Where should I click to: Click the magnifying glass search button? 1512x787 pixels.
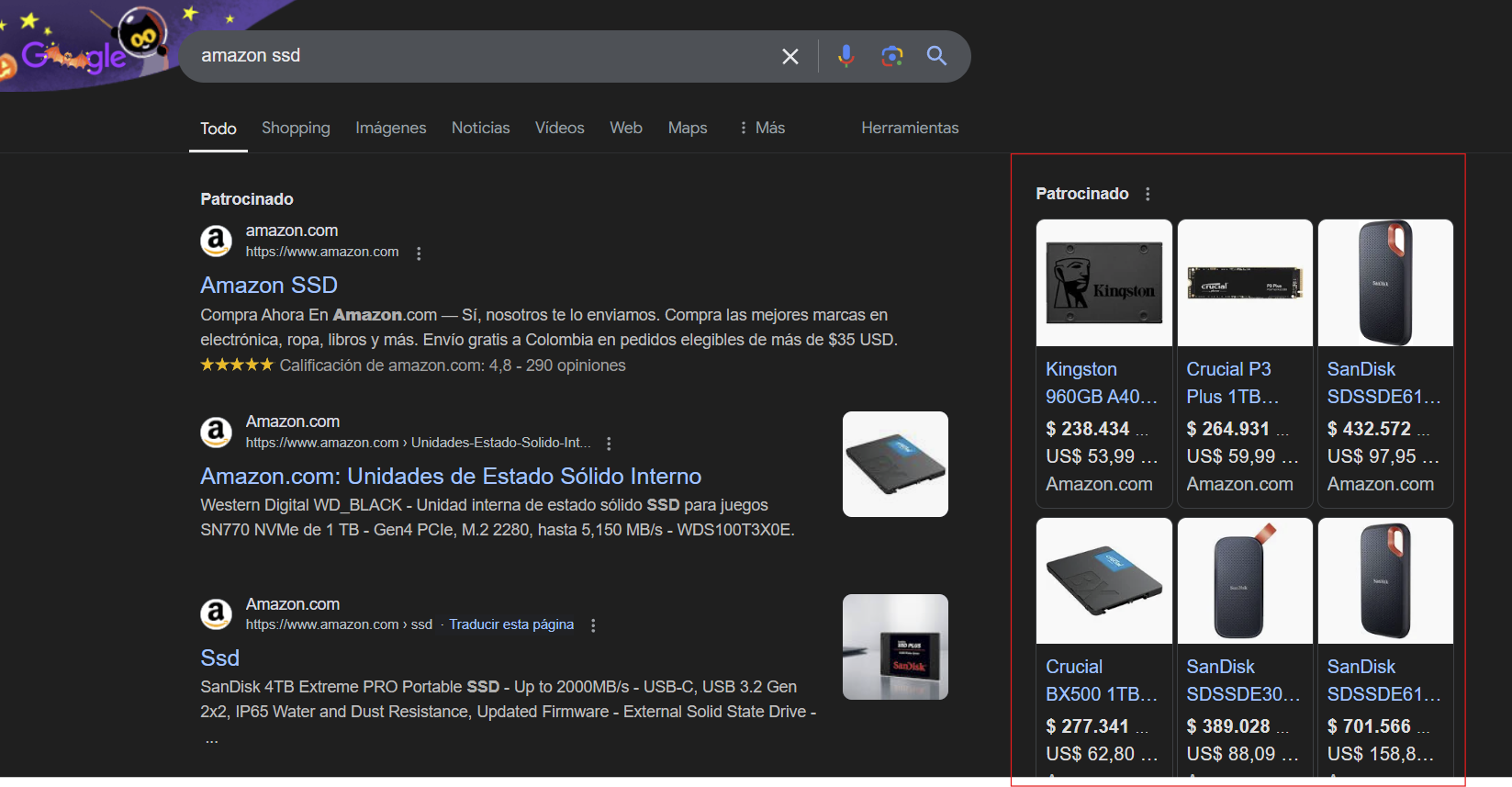click(x=936, y=56)
